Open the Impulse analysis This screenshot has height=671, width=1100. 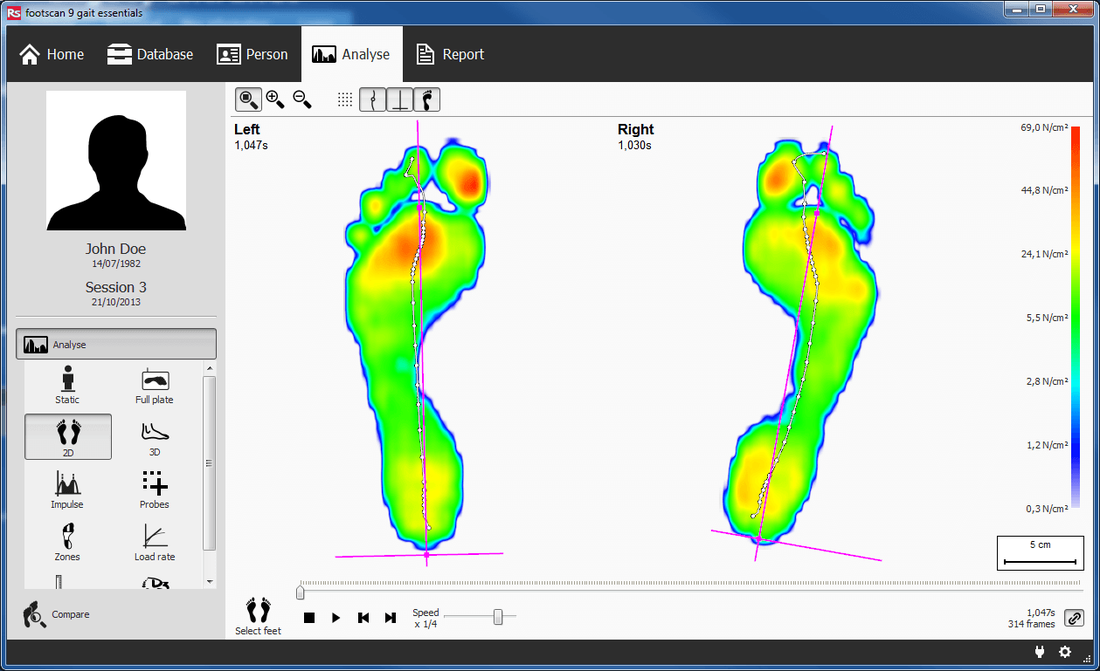coord(67,489)
